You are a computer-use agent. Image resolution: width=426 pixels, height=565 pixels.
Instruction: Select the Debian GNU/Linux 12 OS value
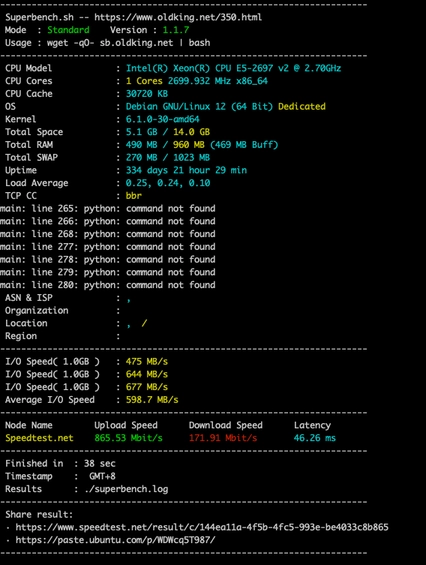coord(199,106)
